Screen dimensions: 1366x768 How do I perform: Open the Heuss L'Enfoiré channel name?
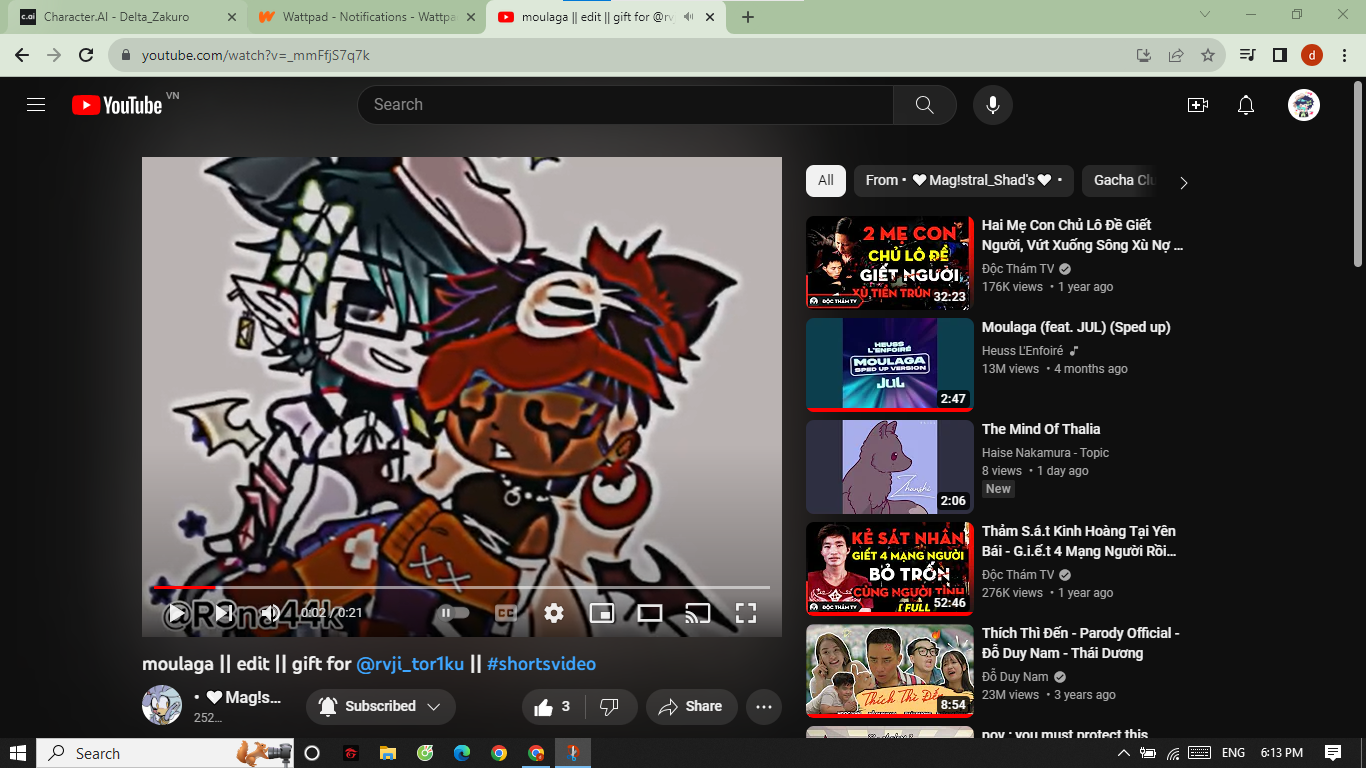coord(1022,351)
